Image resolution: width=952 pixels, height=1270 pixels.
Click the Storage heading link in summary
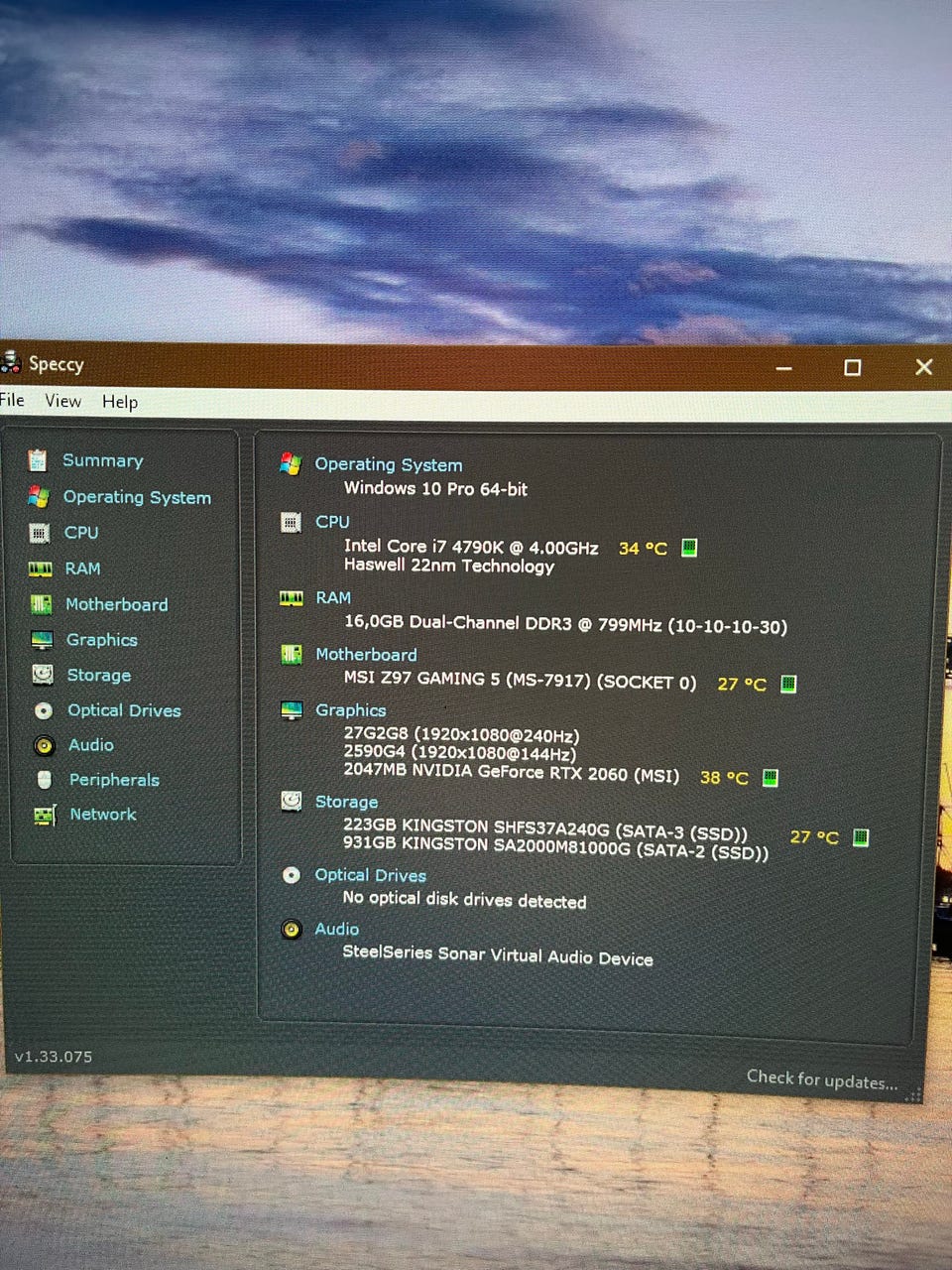click(x=346, y=802)
